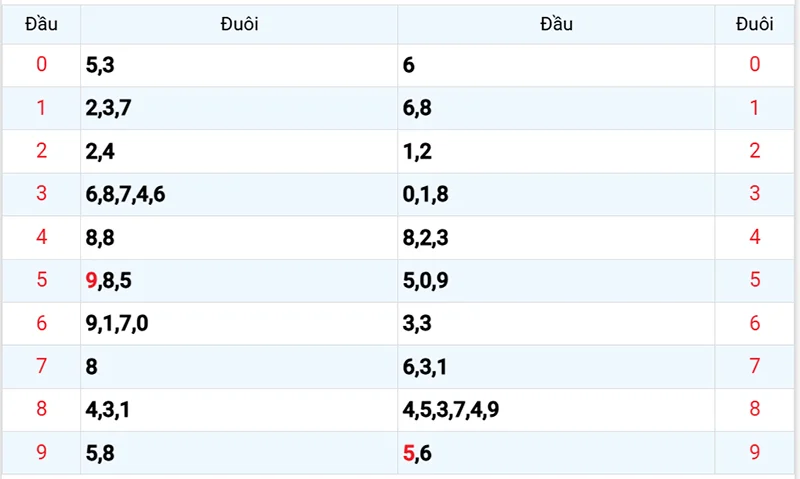Select the cell showing 8,8

tap(101, 237)
